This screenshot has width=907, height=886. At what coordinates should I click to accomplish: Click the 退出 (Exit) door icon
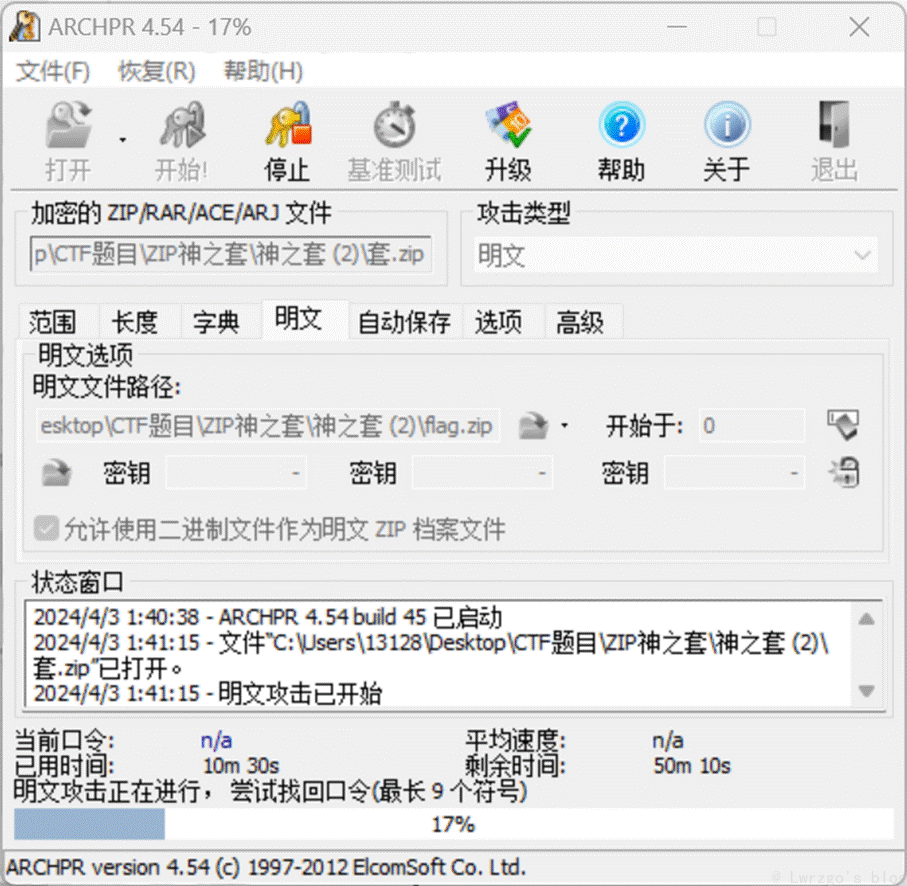(x=834, y=125)
